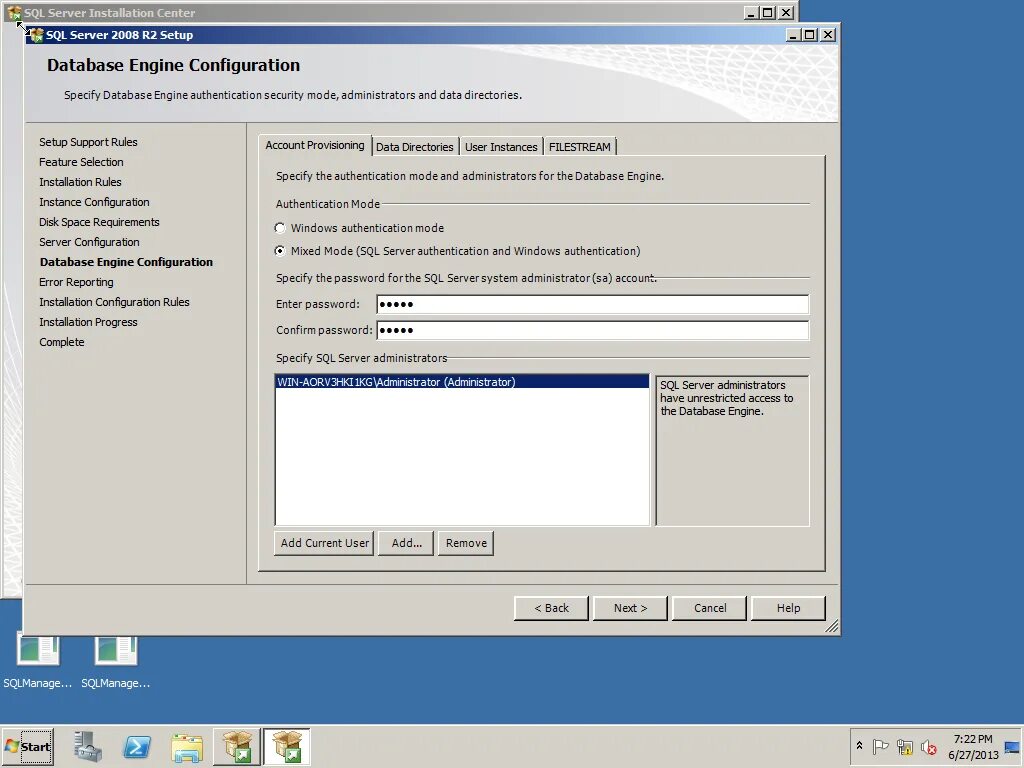Cancel the SQL Server setup
The width and height of the screenshot is (1024, 768).
[710, 608]
